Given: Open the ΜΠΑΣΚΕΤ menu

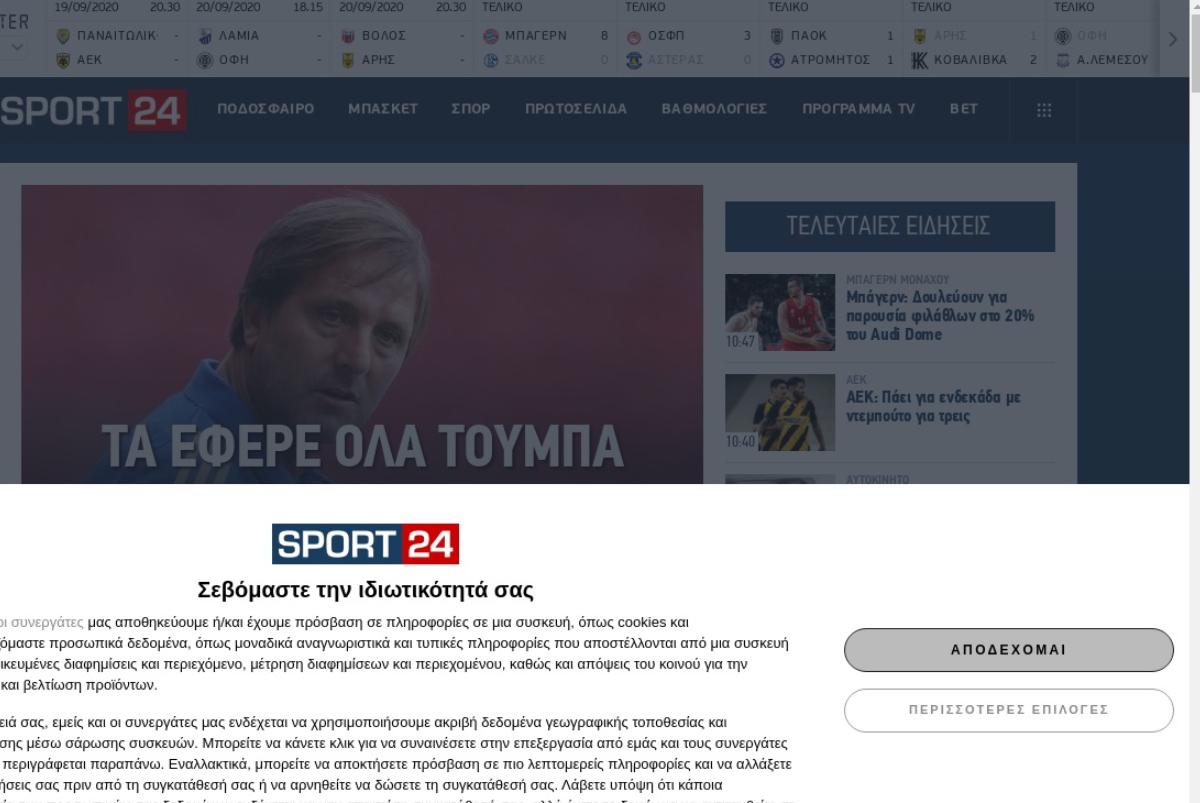Looking at the screenshot, I should (383, 109).
